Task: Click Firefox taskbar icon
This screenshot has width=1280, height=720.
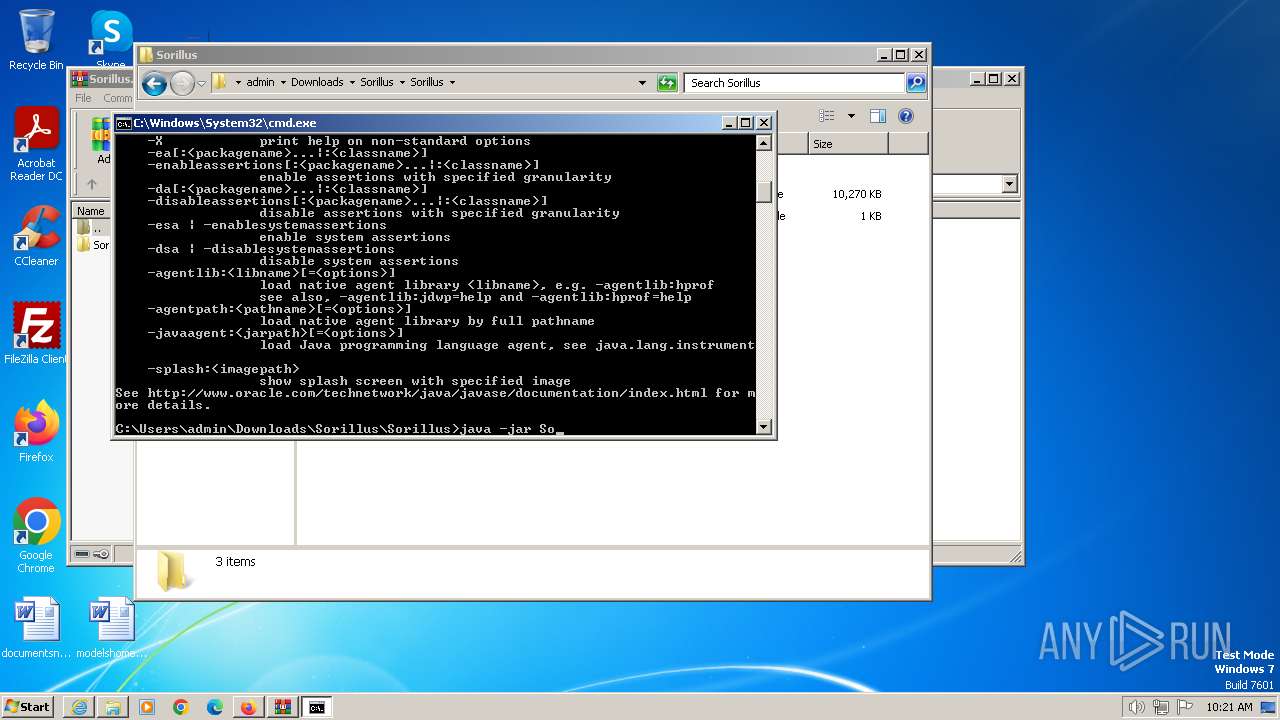Action: coord(248,707)
